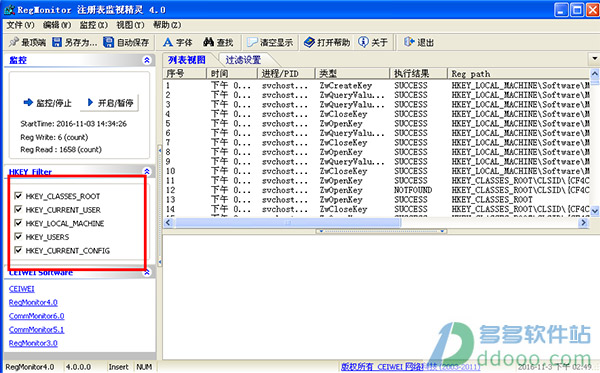Screen dimensions: 600x373
Task: Open 查找 binoculars search tool
Action: (x=218, y=42)
